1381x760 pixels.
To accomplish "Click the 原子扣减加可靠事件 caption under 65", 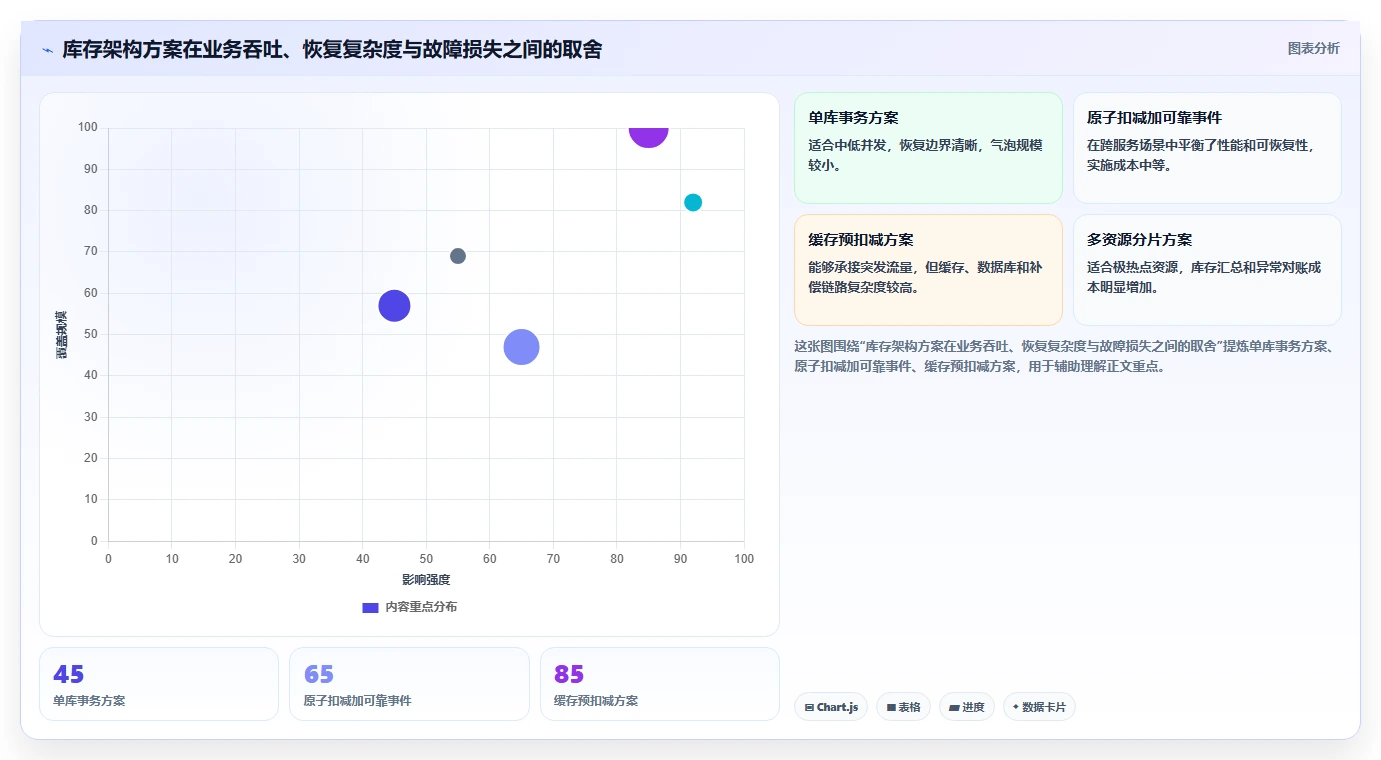I will click(x=357, y=701).
